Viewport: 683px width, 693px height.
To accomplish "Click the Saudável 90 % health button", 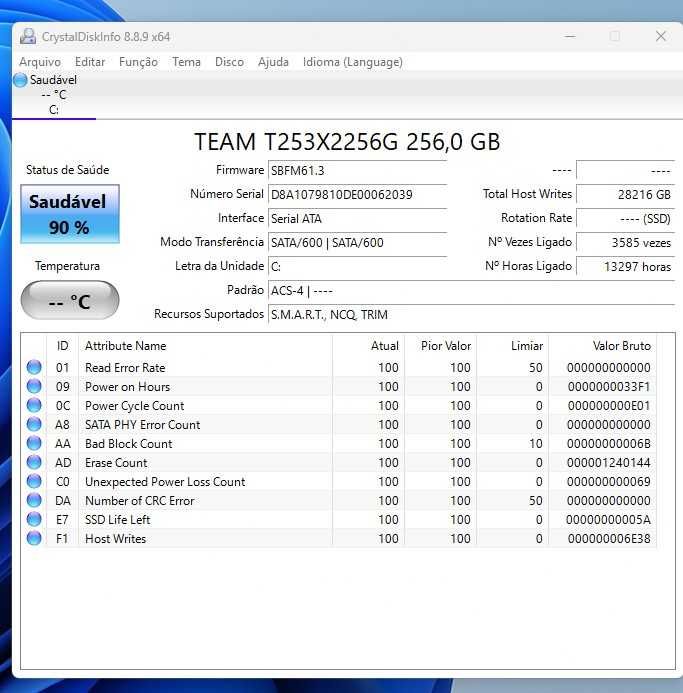I will 70,214.
